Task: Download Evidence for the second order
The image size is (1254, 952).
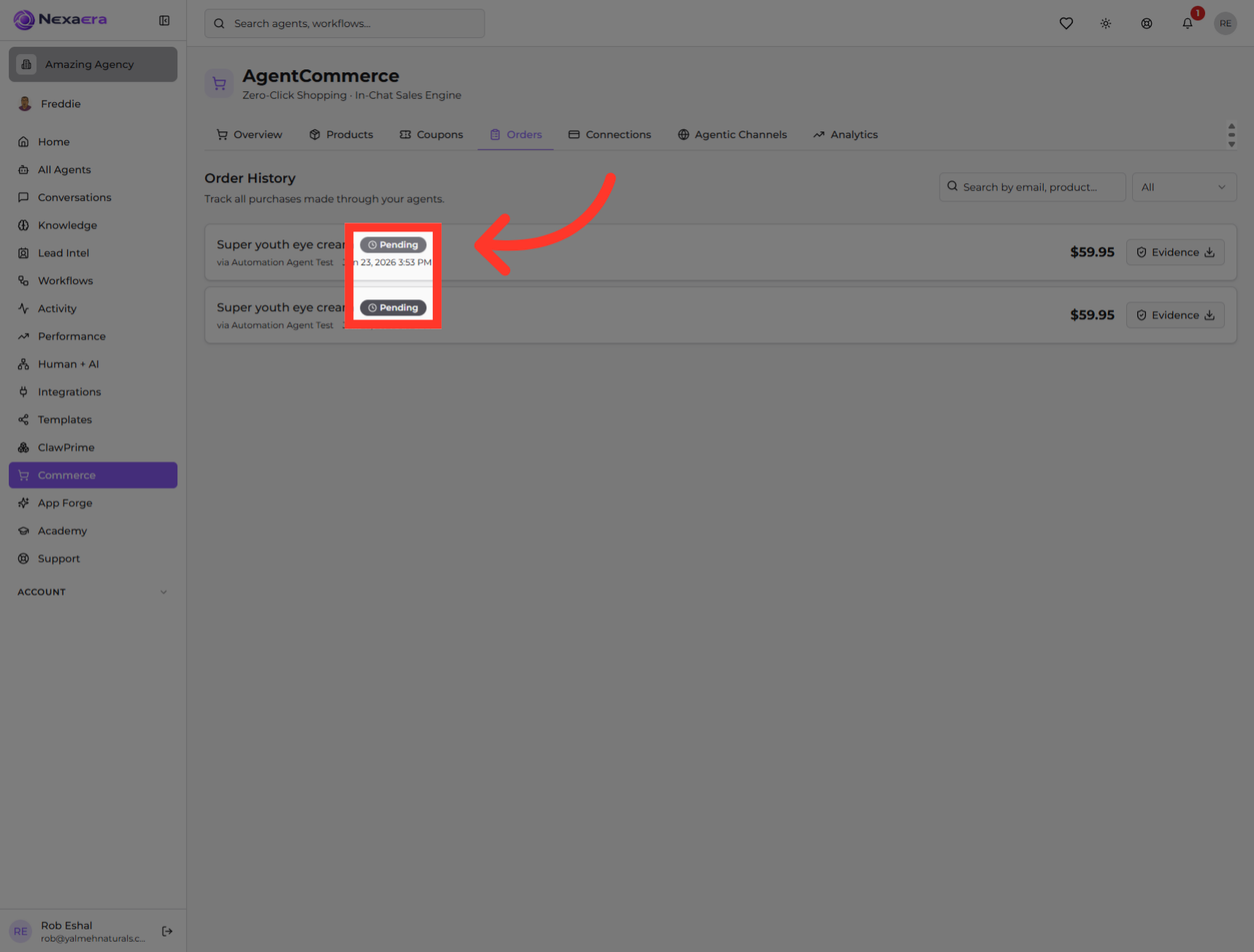Action: point(1175,315)
